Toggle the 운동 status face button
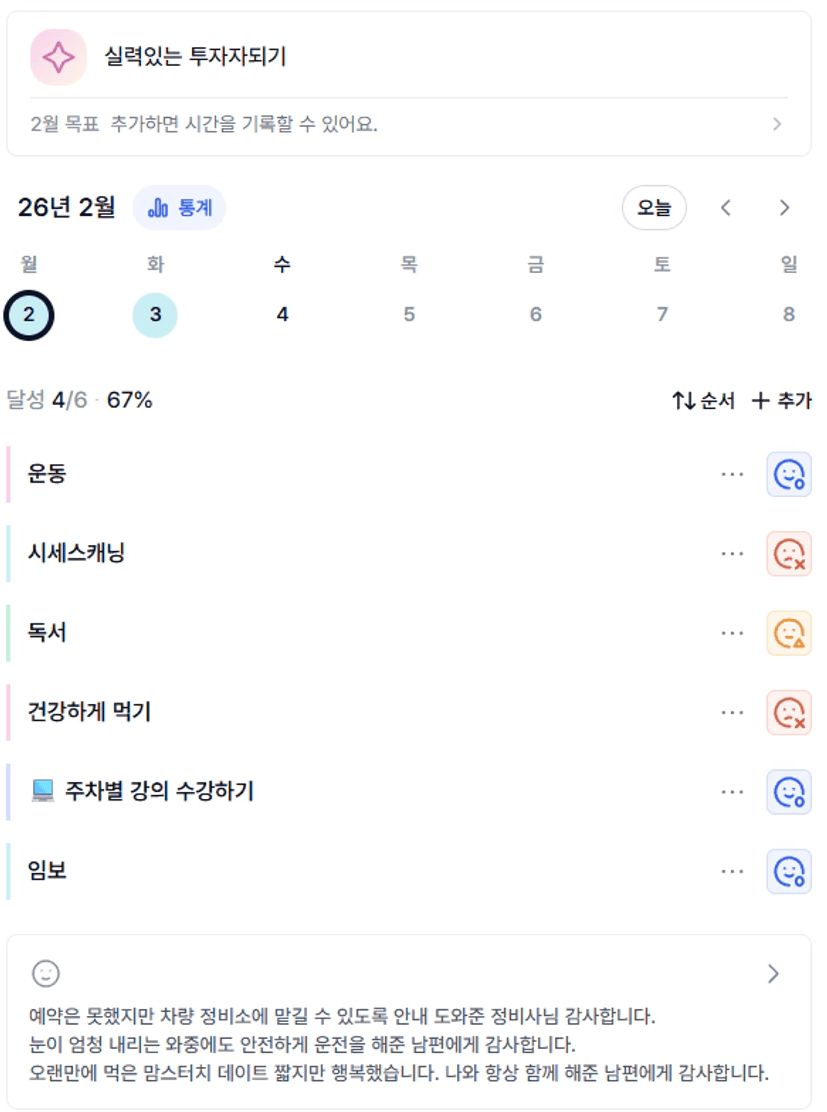The height and width of the screenshot is (1112, 827). tap(789, 474)
